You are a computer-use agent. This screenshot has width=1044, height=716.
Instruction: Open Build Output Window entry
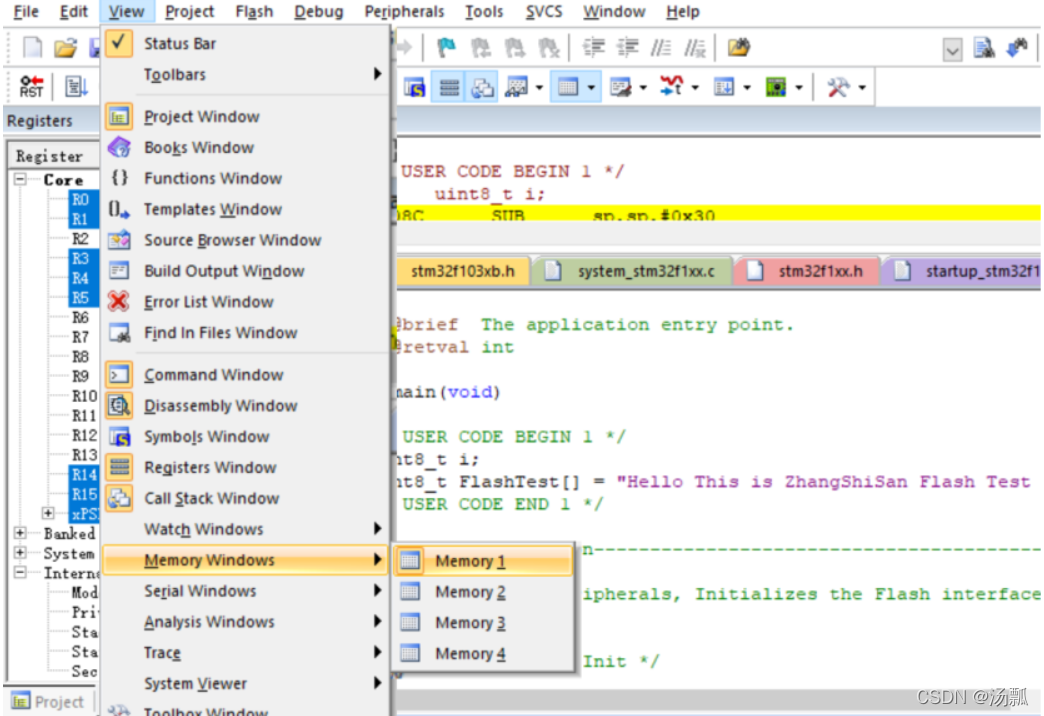point(246,271)
